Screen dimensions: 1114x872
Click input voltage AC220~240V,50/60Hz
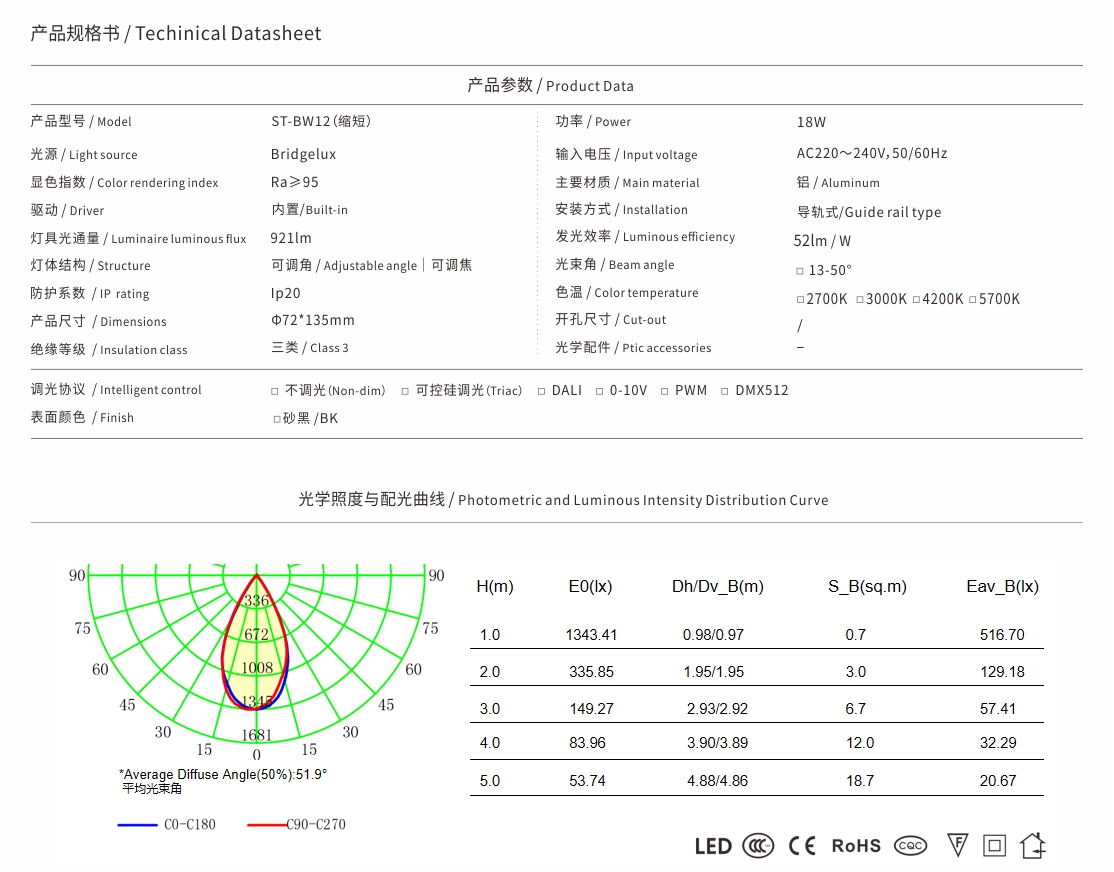(x=872, y=154)
